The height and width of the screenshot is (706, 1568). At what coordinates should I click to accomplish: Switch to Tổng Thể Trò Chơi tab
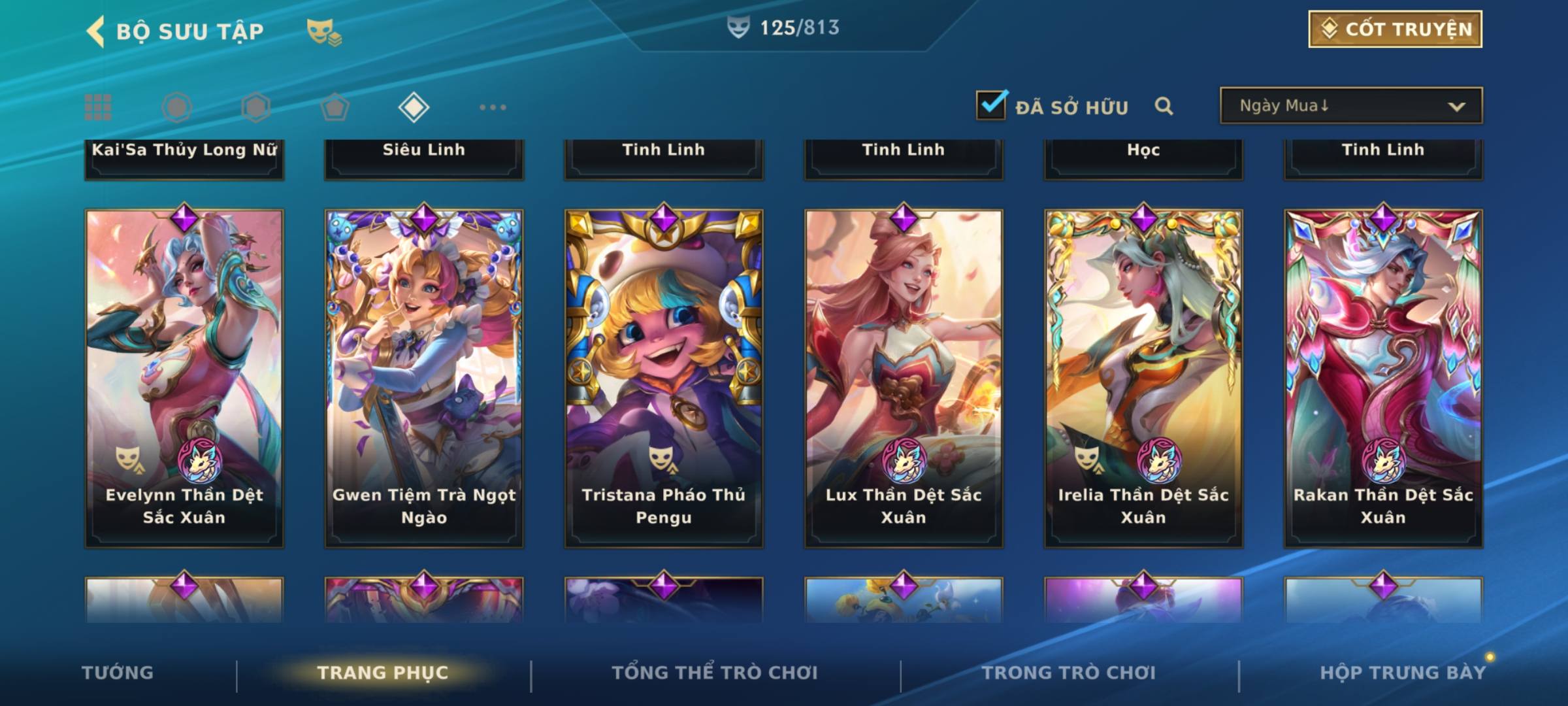[x=714, y=673]
